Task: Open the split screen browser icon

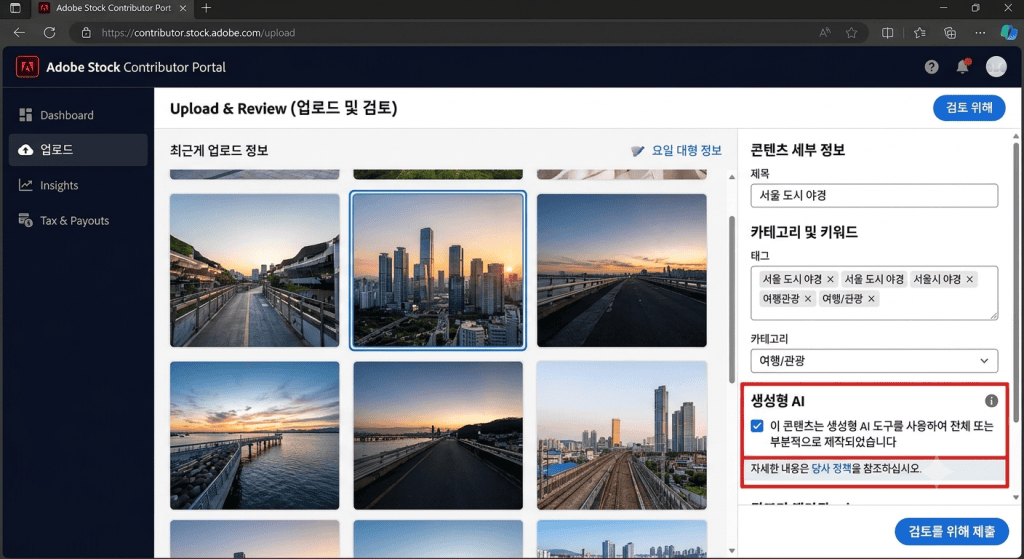Action: coord(888,33)
